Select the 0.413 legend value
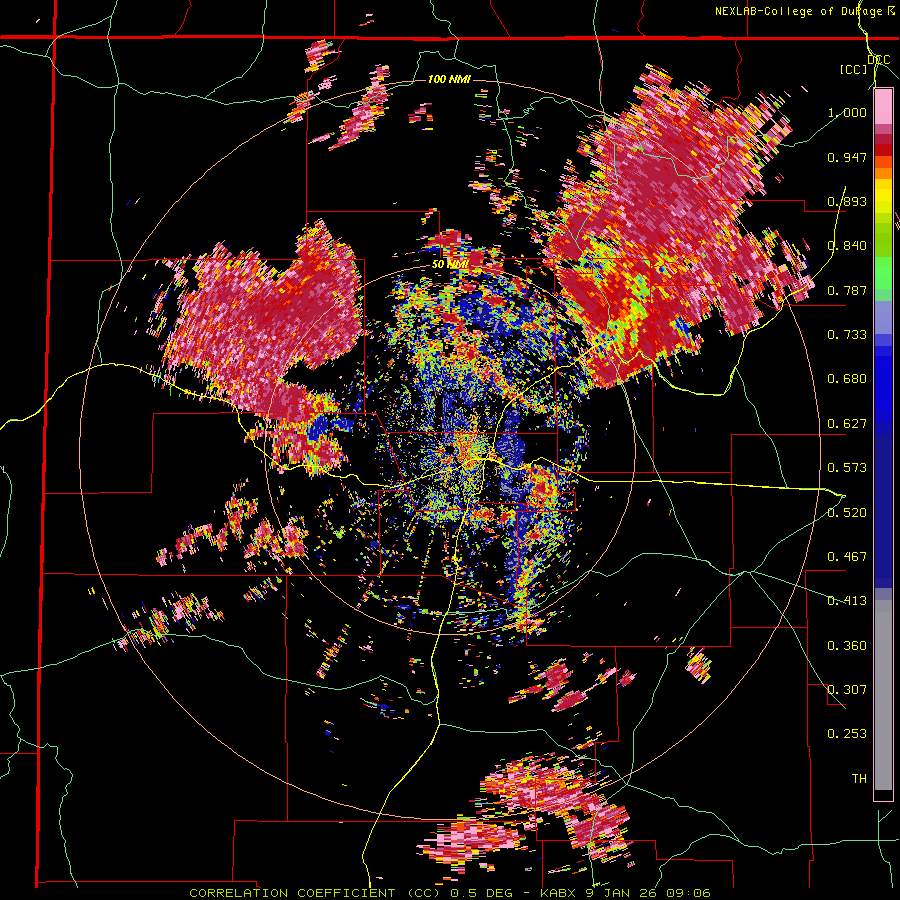 click(847, 601)
